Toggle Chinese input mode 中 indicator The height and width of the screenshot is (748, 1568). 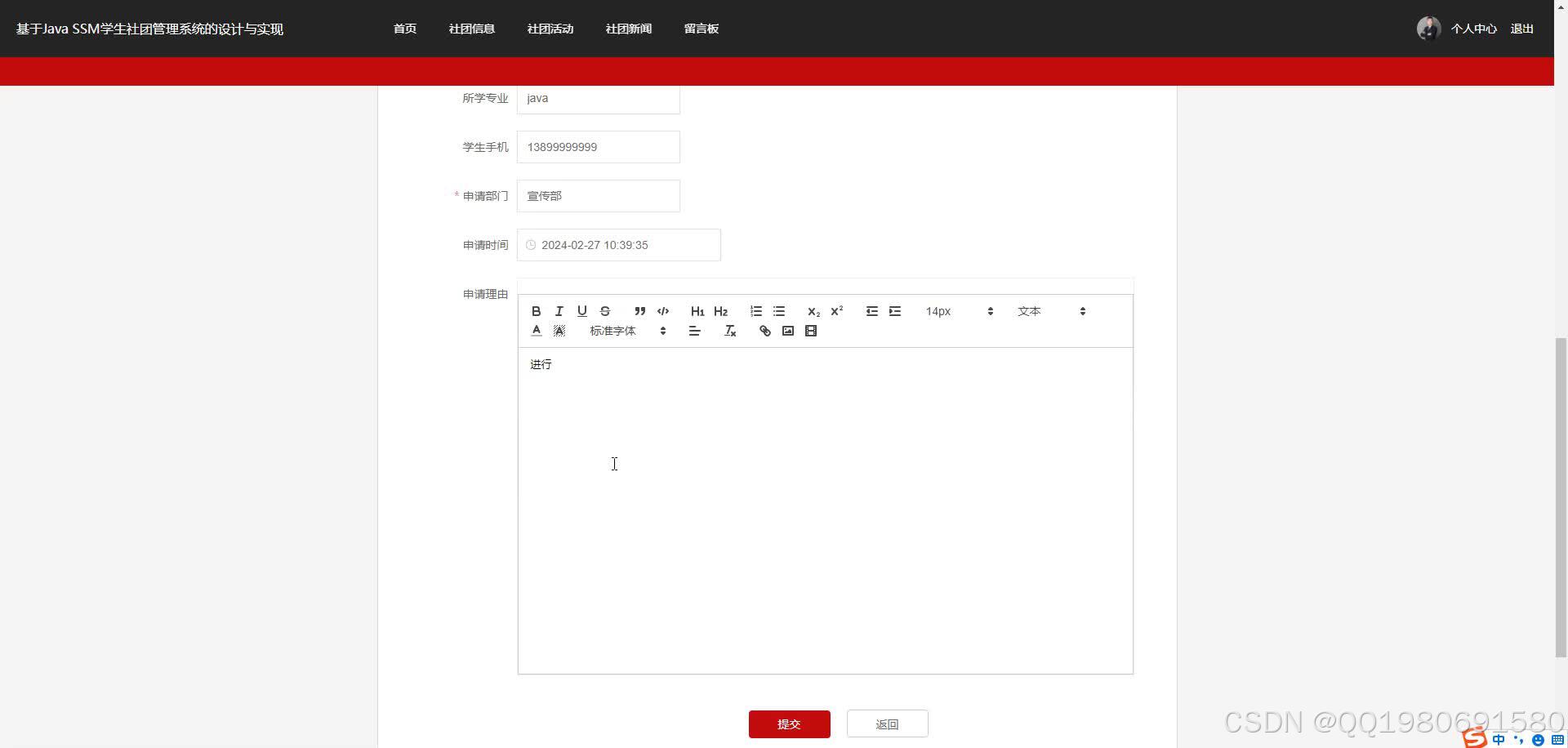pos(1499,740)
